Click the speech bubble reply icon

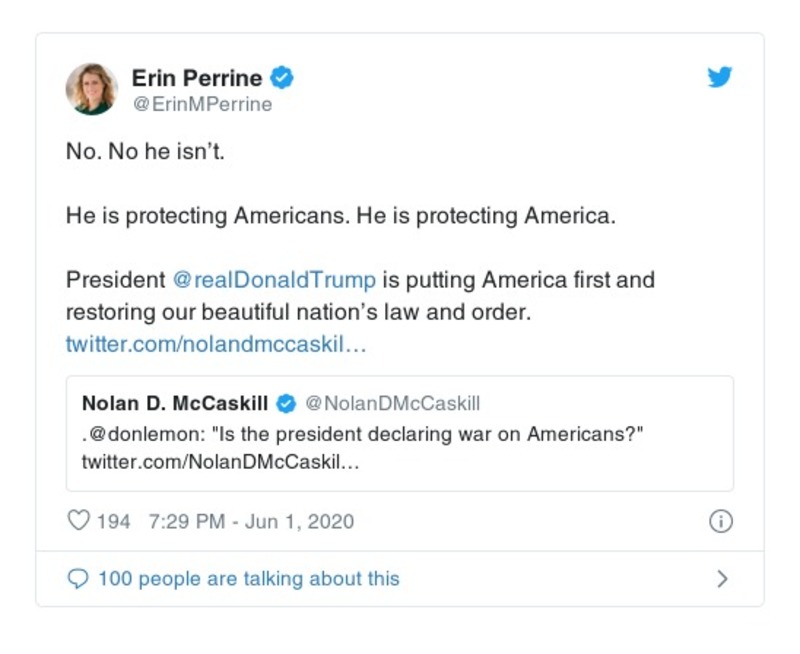(77, 579)
